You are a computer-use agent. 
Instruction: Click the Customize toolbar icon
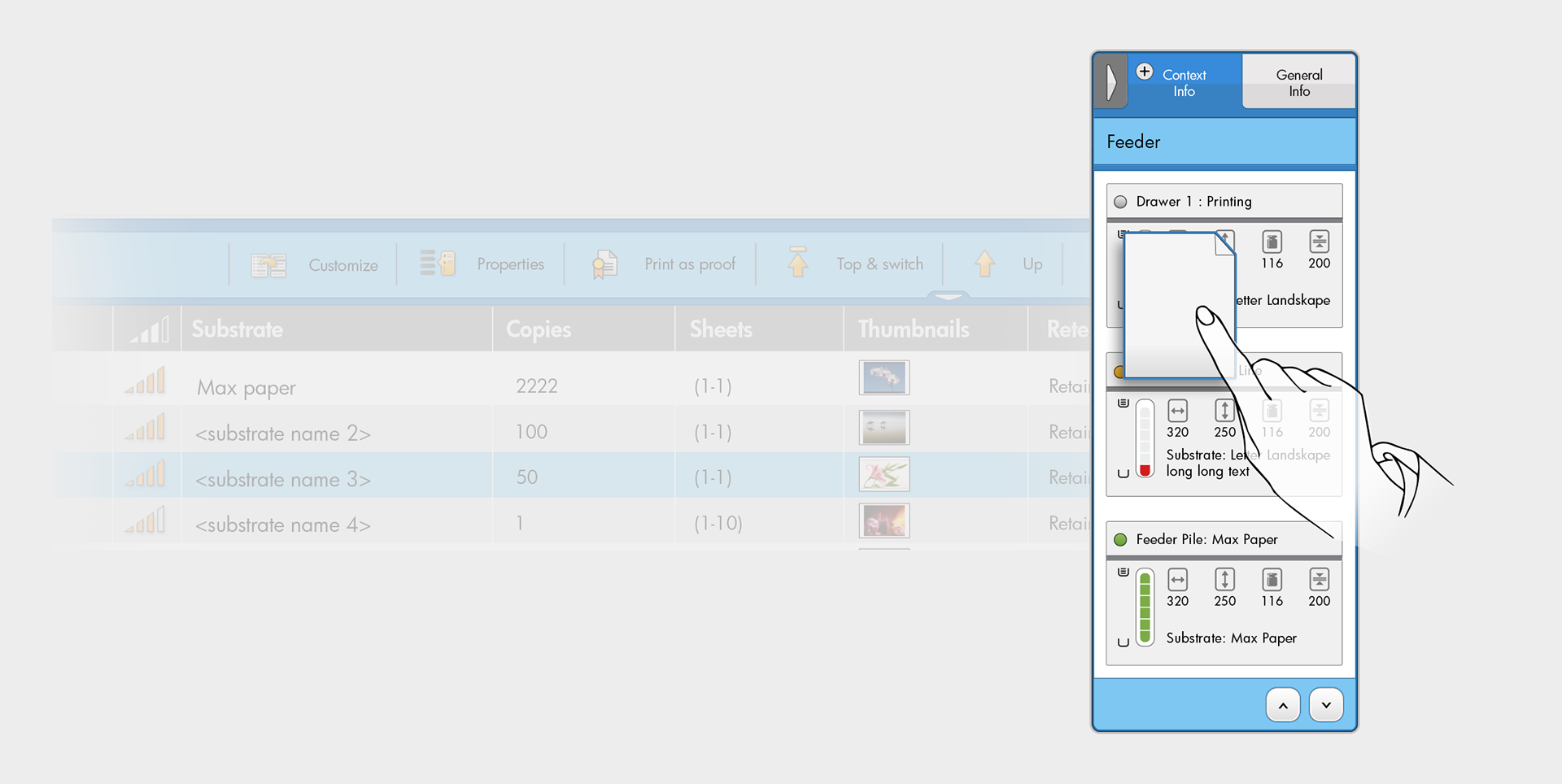[x=268, y=265]
